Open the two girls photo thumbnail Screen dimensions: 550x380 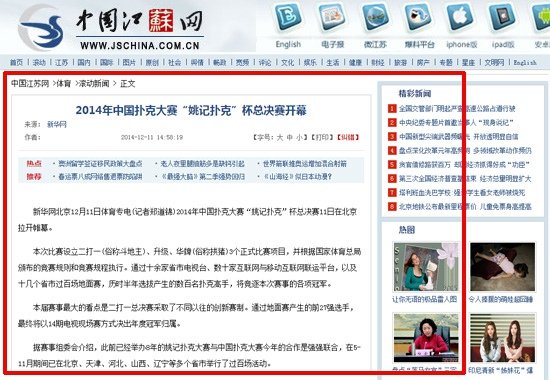pos(503,338)
